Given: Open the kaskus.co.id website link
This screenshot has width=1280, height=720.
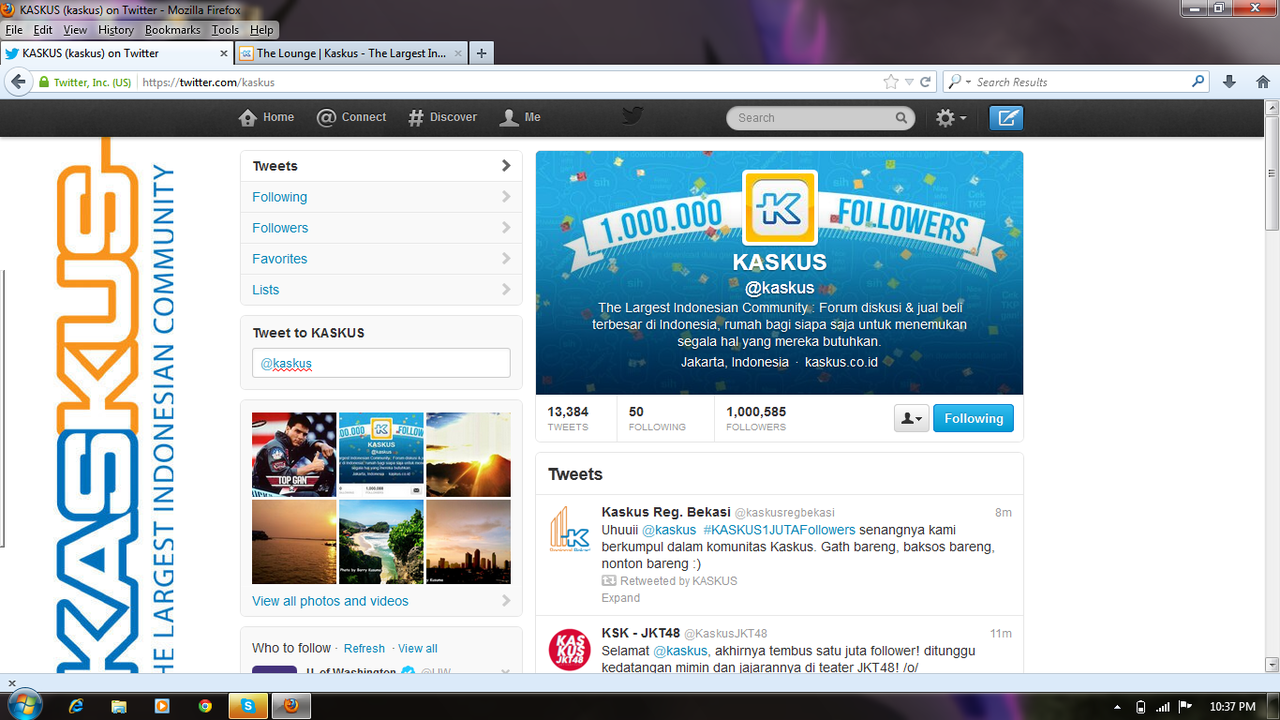Looking at the screenshot, I should pyautogui.click(x=841, y=362).
